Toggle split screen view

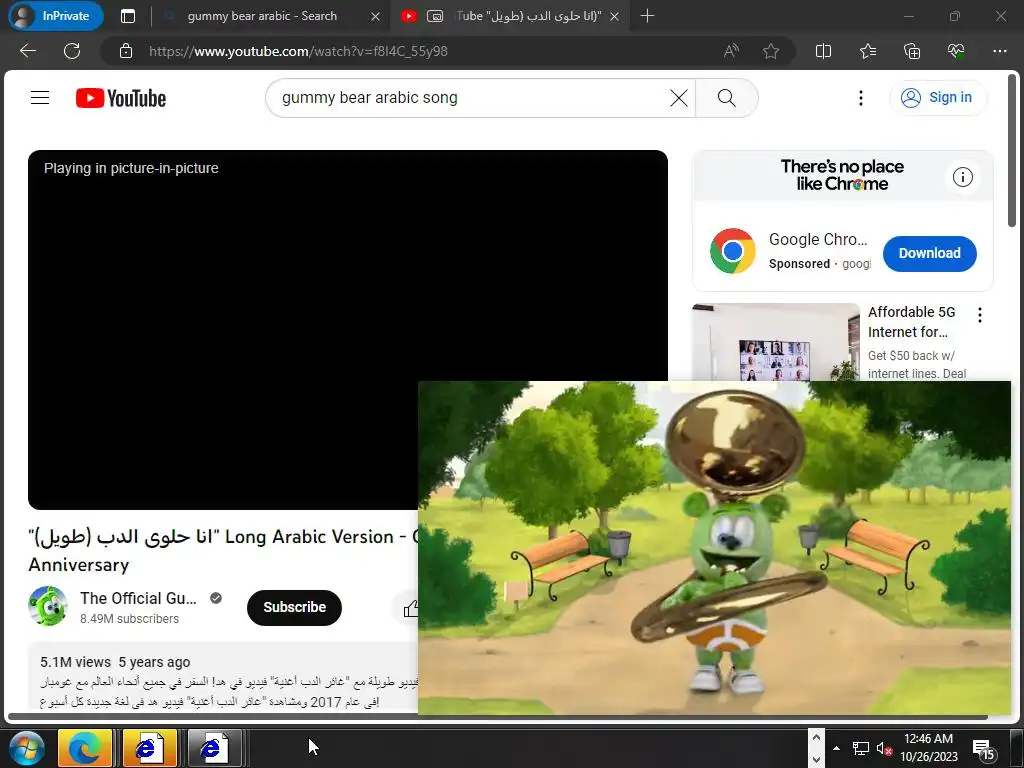tap(824, 51)
